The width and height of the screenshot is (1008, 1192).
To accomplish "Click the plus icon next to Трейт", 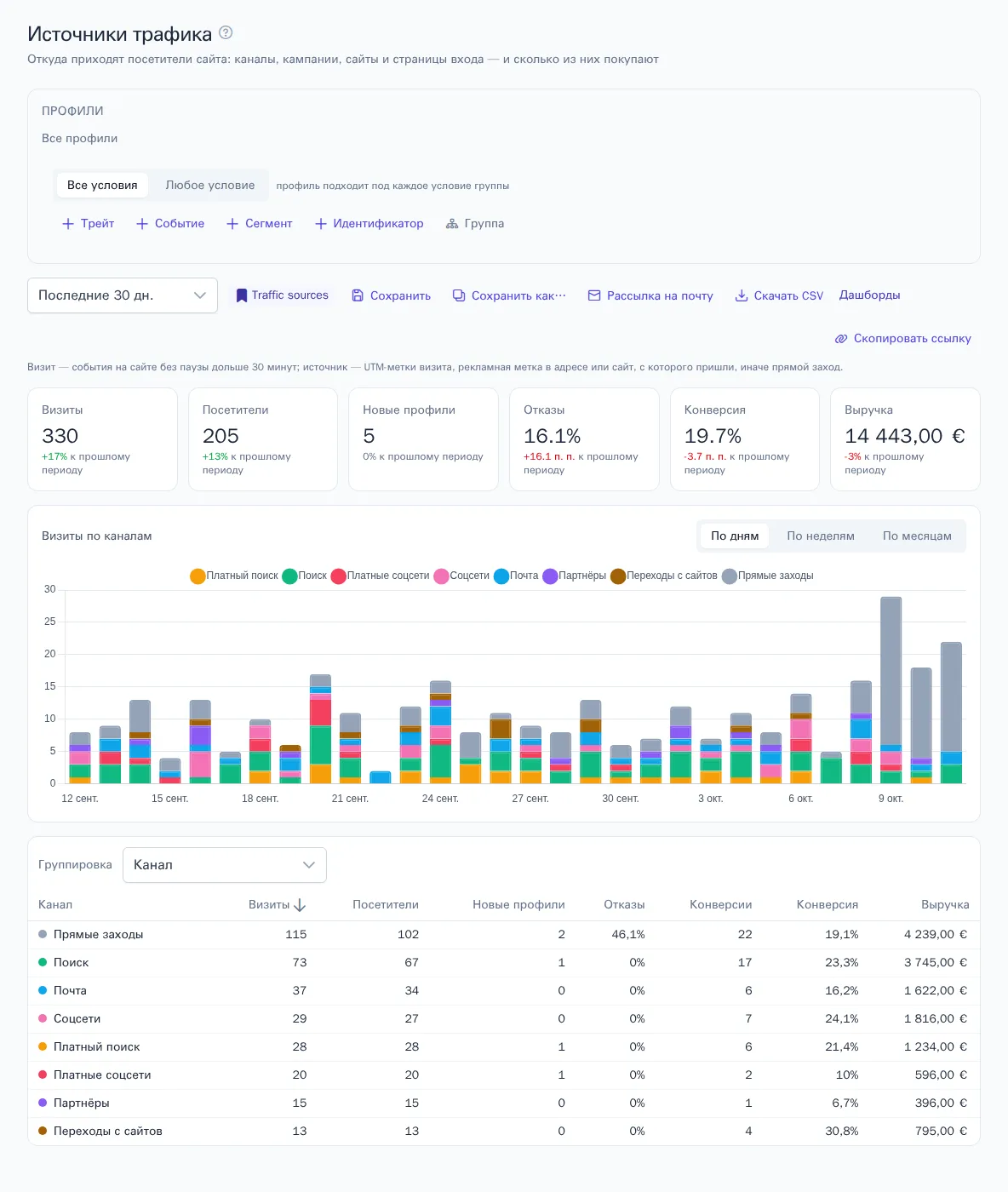I will [x=68, y=224].
